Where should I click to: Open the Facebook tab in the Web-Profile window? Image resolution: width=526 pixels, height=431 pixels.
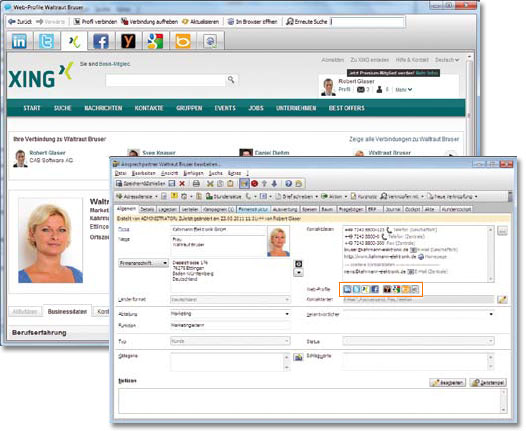tap(101, 41)
